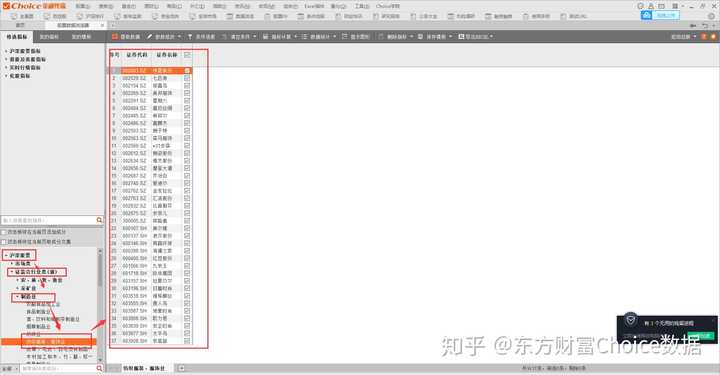720x375 pixels.
Task: Open the Choice学院 menu
Action: point(388,6)
